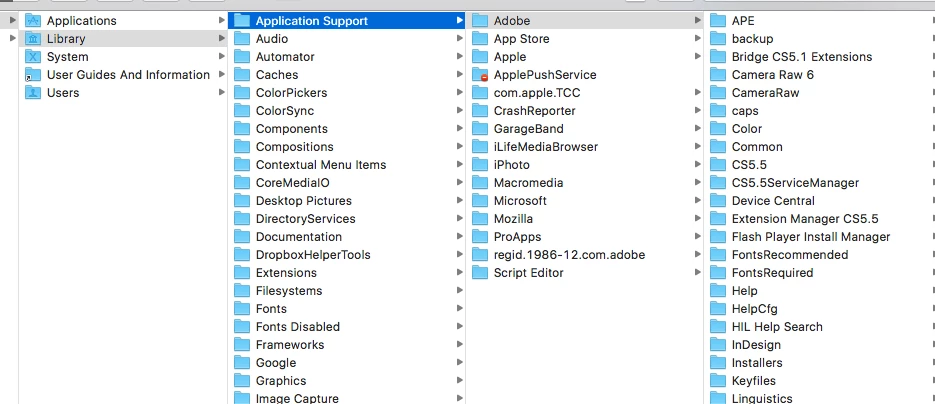Click the APE folder icon
Image resolution: width=935 pixels, height=404 pixels.
tap(718, 21)
